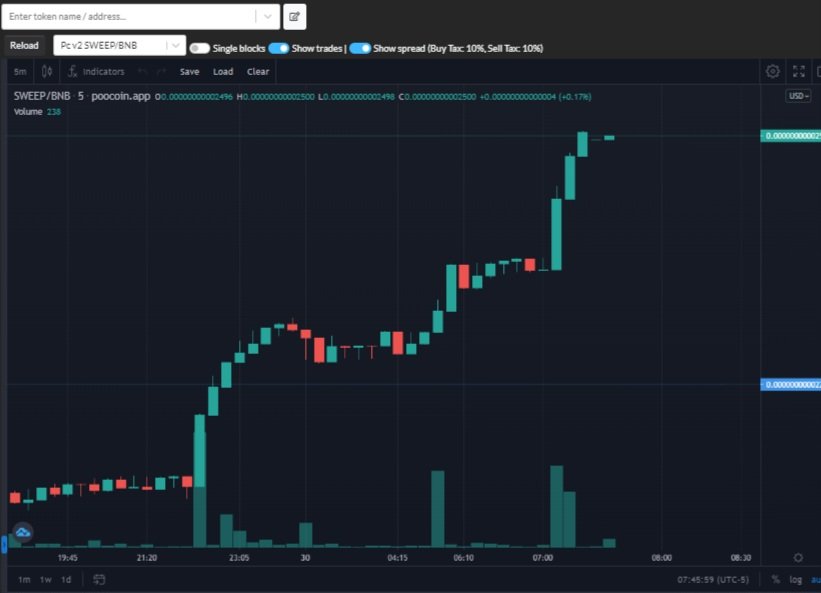Screen dimensions: 821x593
Task: Open the Indicators function icon
Action: pos(73,71)
